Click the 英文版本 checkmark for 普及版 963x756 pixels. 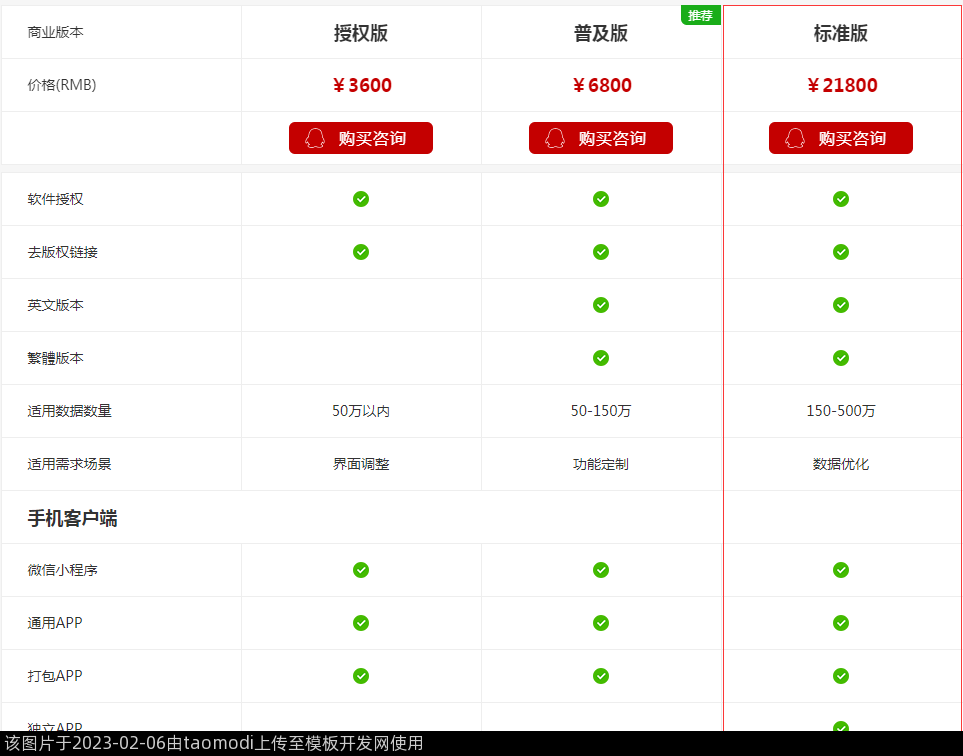point(601,305)
